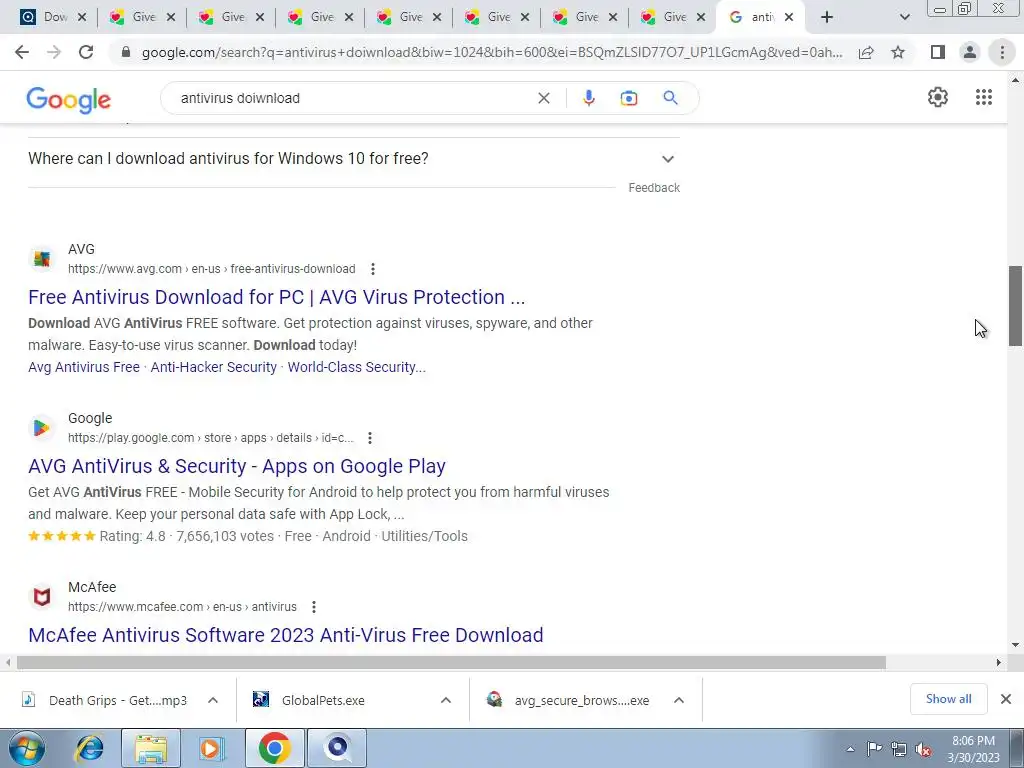This screenshot has width=1024, height=768.
Task: Click Feedback link
Action: (x=654, y=188)
